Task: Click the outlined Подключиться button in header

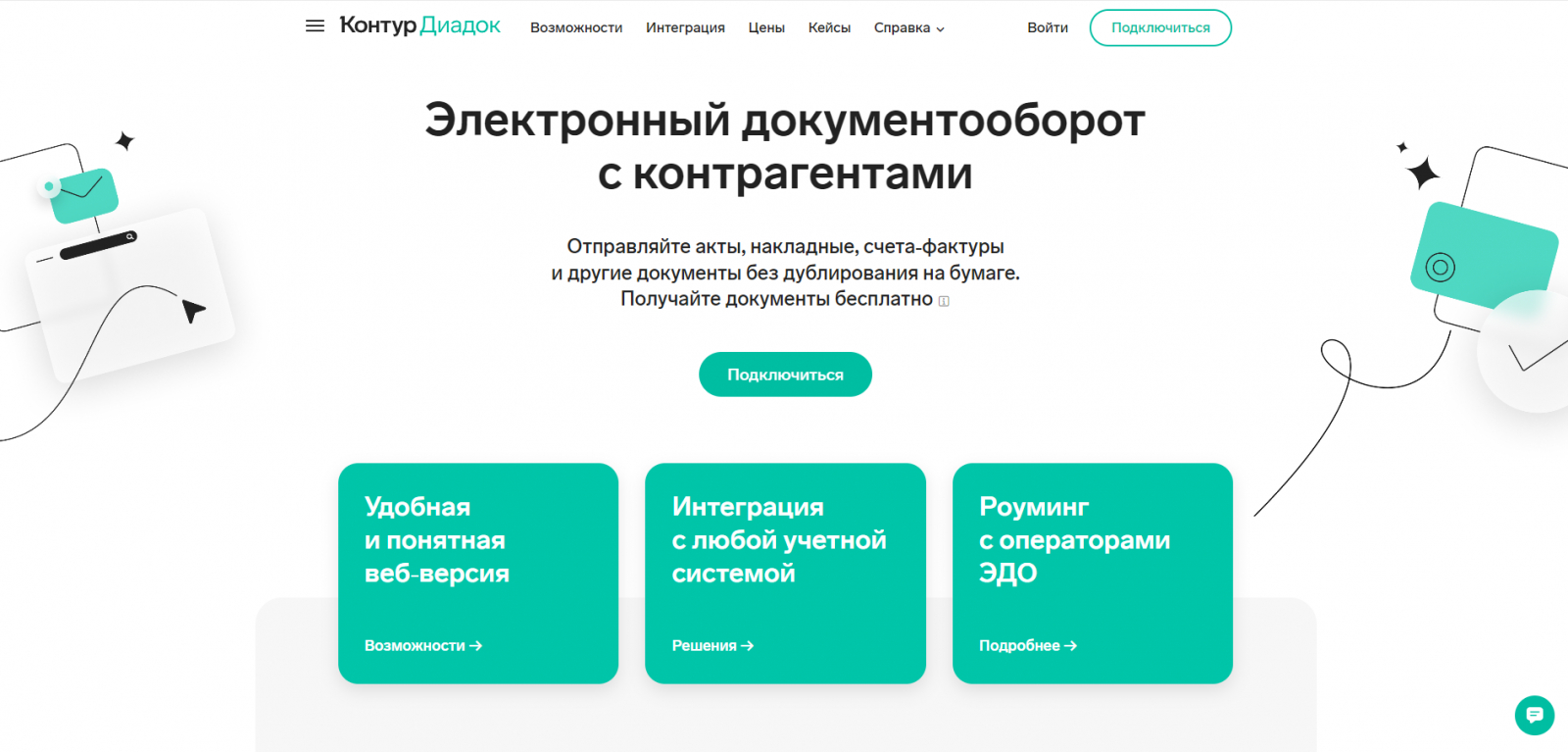Action: coord(1160,27)
